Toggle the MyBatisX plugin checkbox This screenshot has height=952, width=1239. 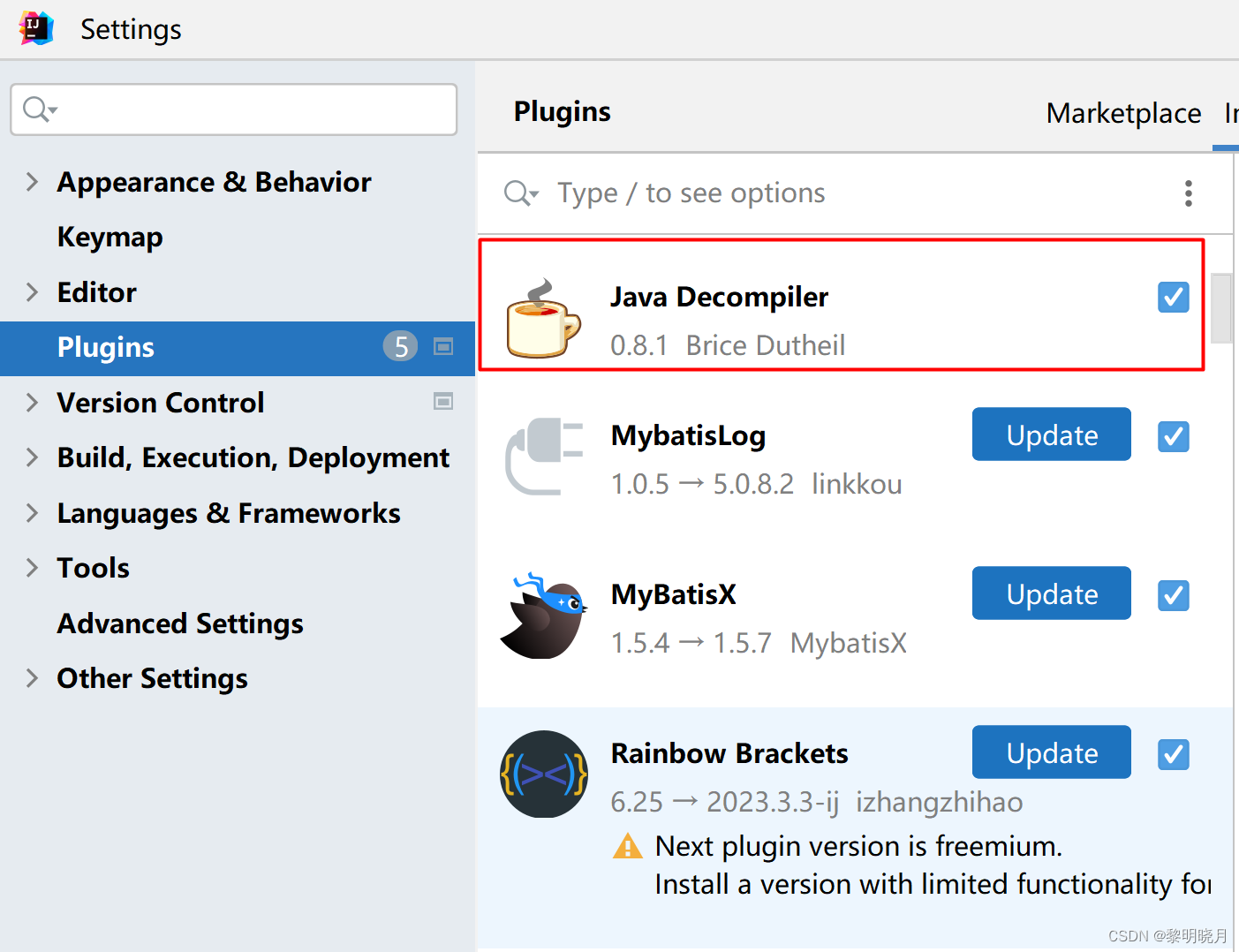[1174, 595]
